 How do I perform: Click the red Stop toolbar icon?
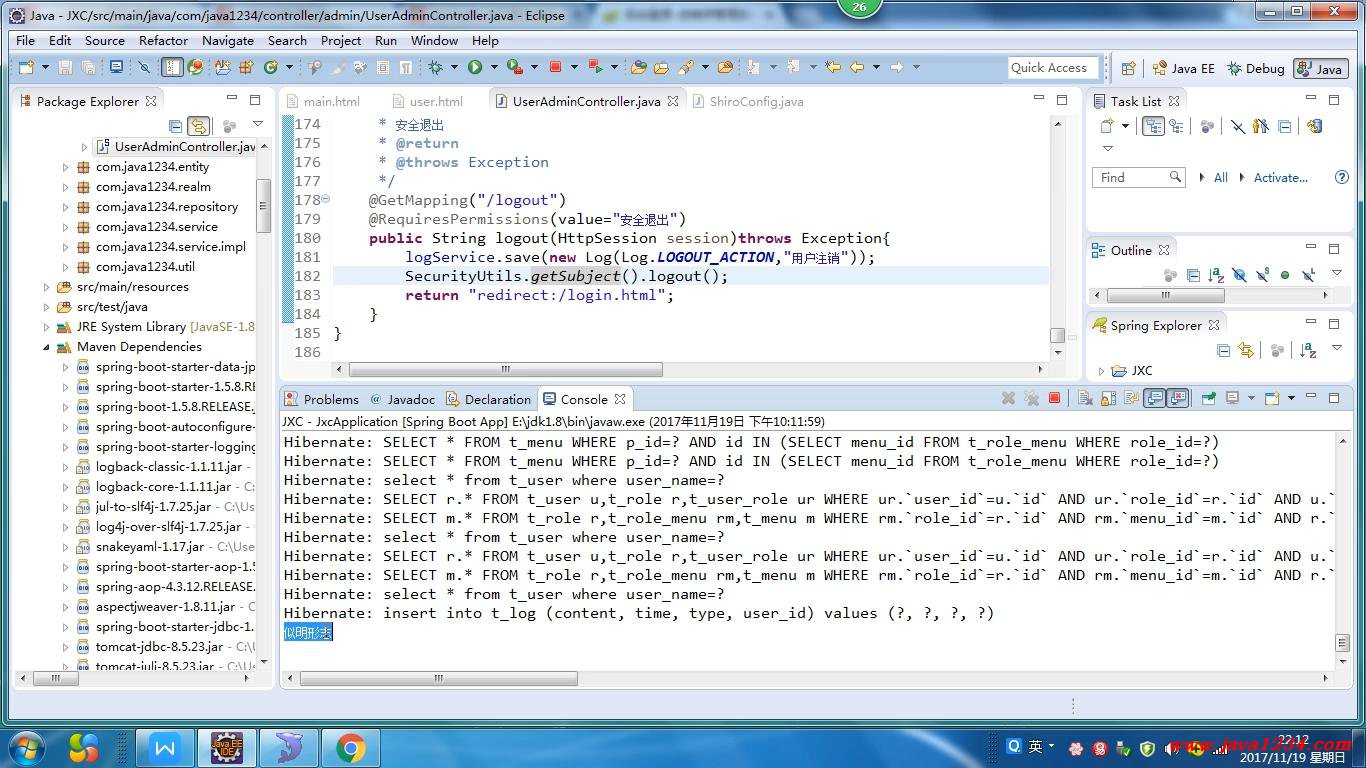(556, 67)
